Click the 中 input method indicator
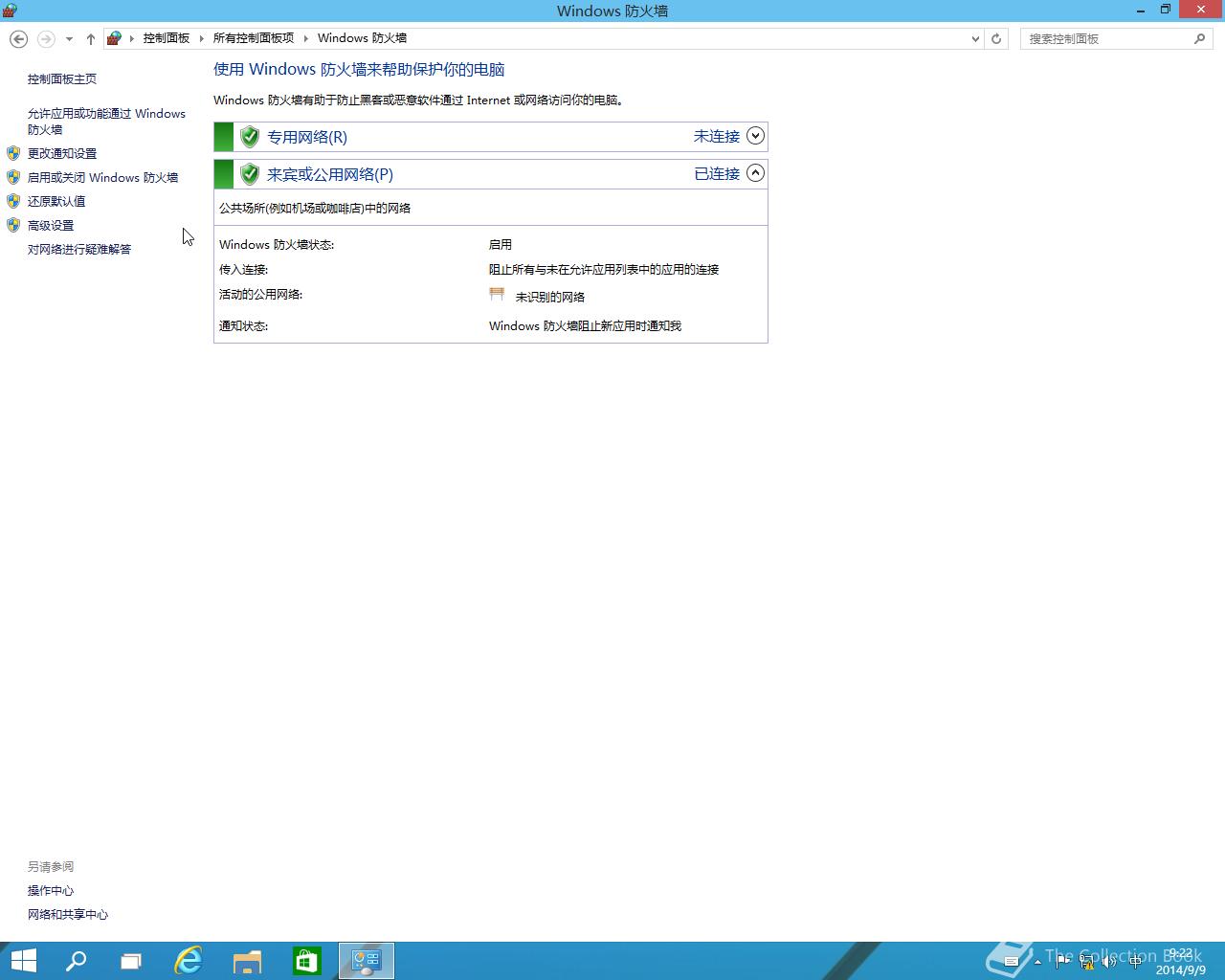The width and height of the screenshot is (1225, 980). point(1134,962)
